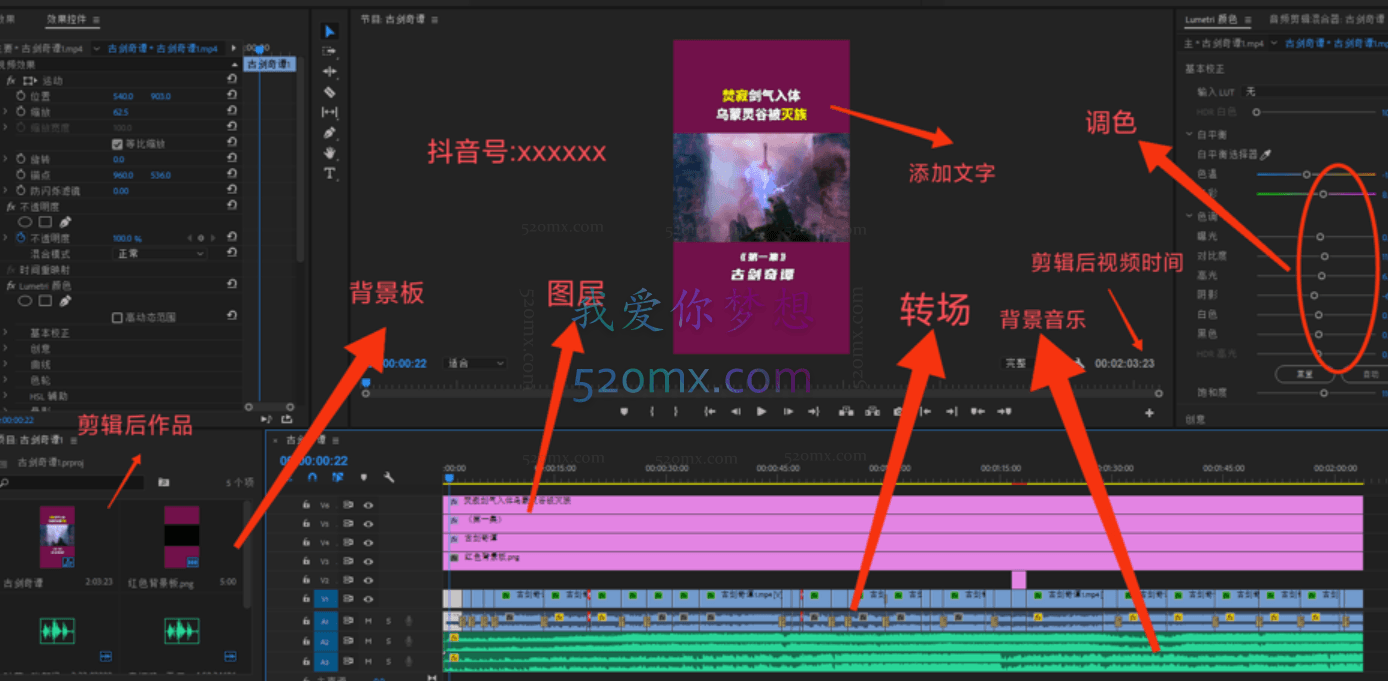Click the Mark In icon in program monitor

[x=651, y=410]
